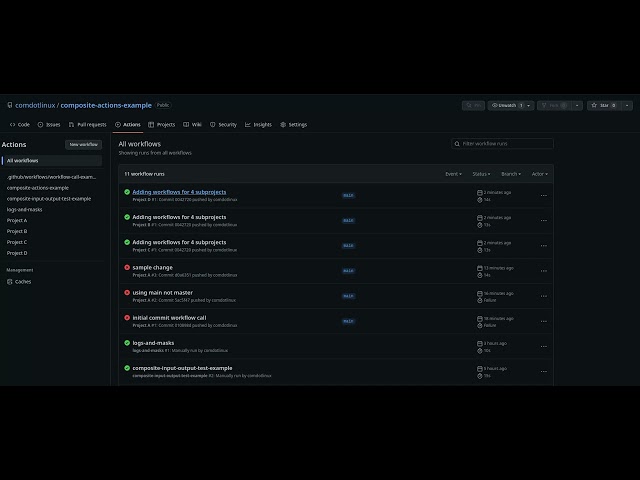Image resolution: width=640 pixels, height=480 pixels.
Task: Open the composite-actions-example repository link
Action: (x=106, y=105)
